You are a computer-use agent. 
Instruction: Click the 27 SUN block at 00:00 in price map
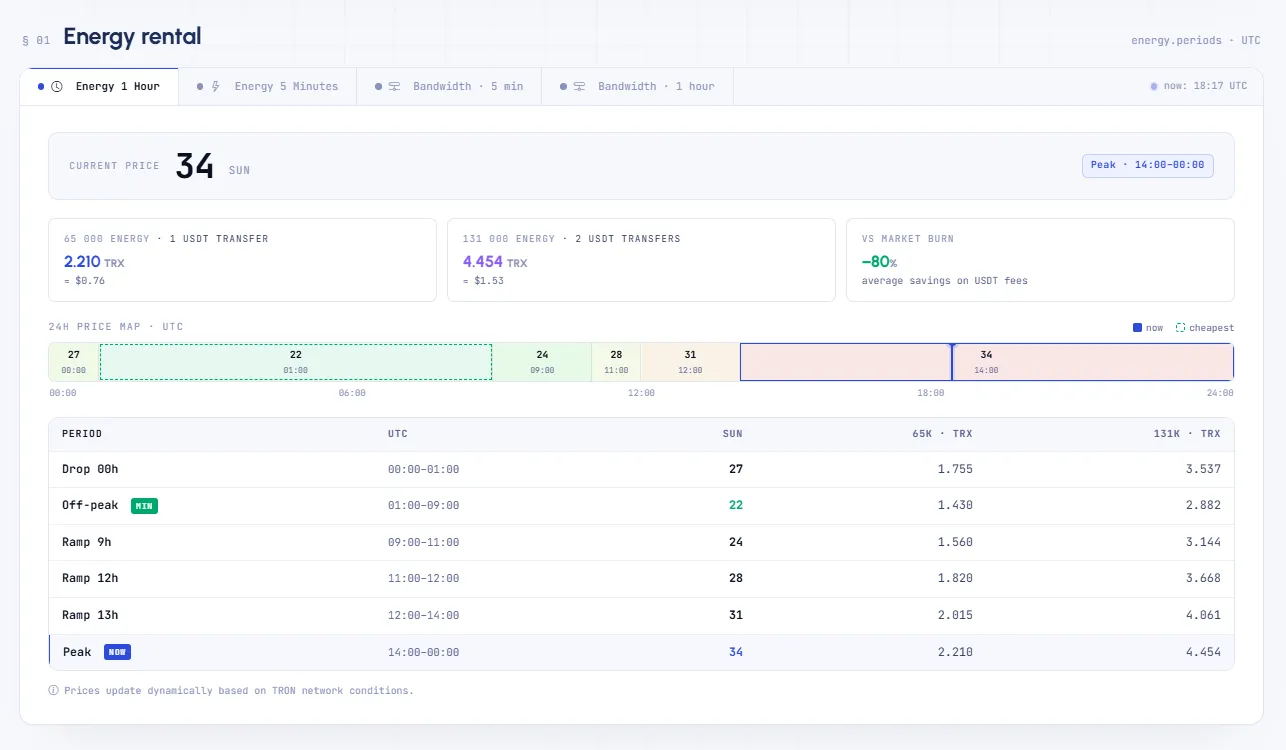[x=74, y=362]
